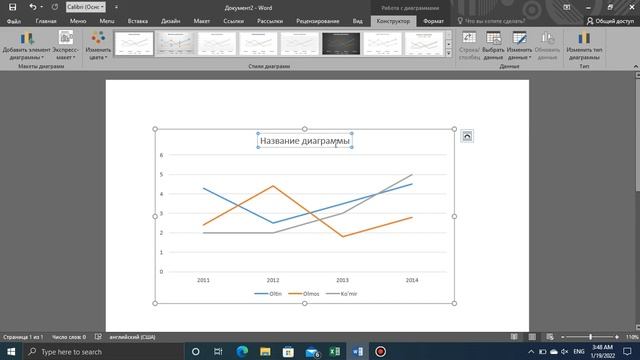The width and height of the screenshot is (640, 360).
Task: Switch to the Рассылки tab
Action: [x=270, y=21]
